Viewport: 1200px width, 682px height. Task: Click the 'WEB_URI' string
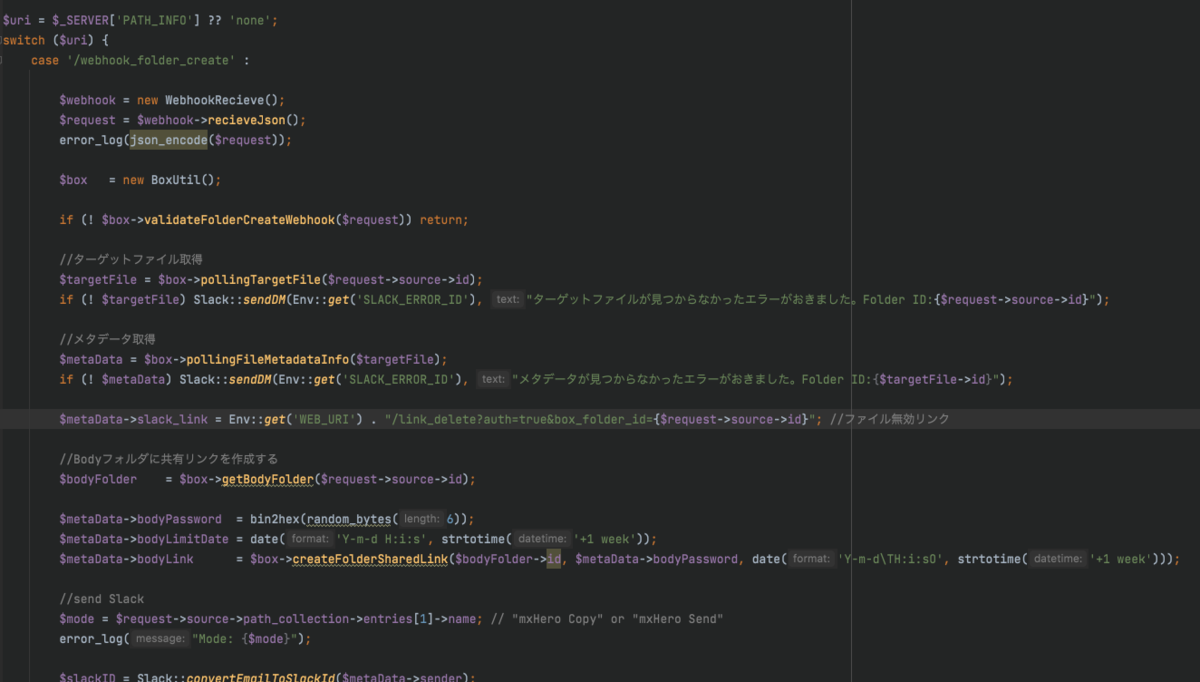pos(326,419)
